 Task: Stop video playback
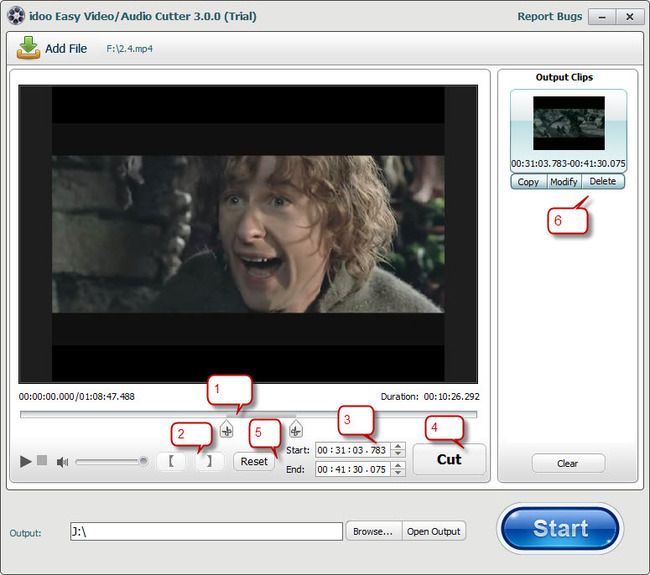point(42,461)
